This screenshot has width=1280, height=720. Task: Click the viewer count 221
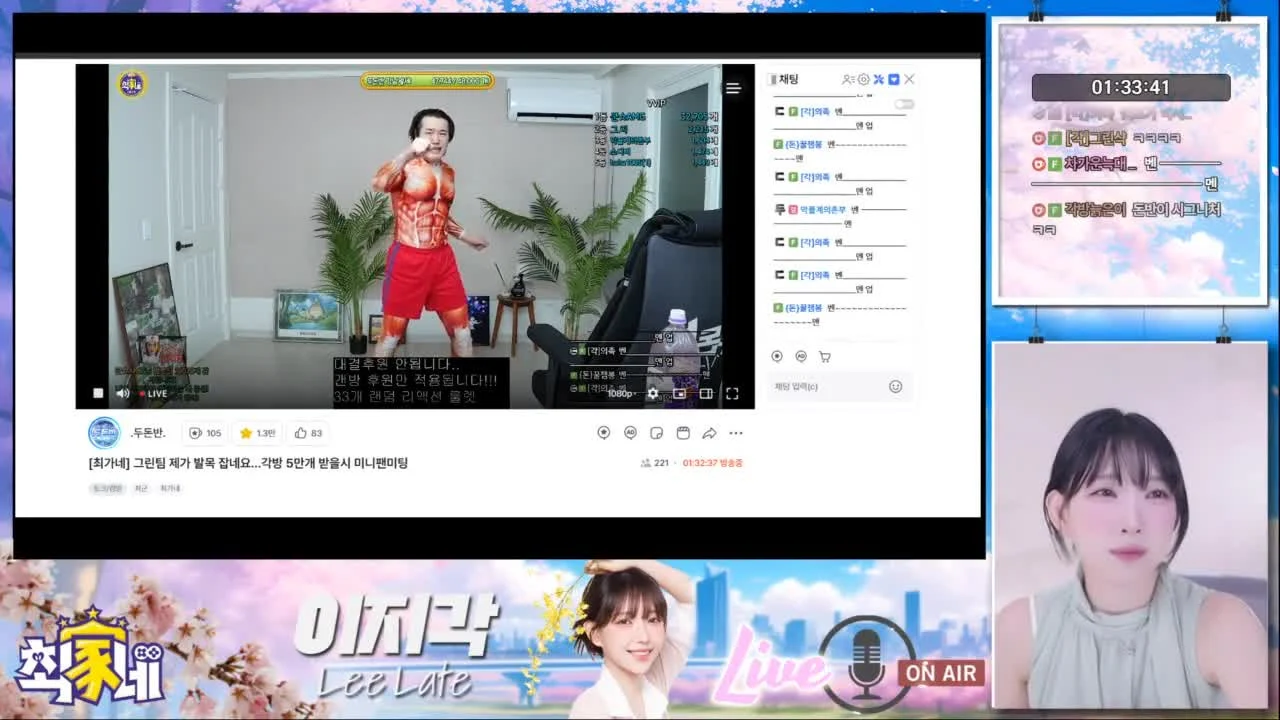pos(655,463)
